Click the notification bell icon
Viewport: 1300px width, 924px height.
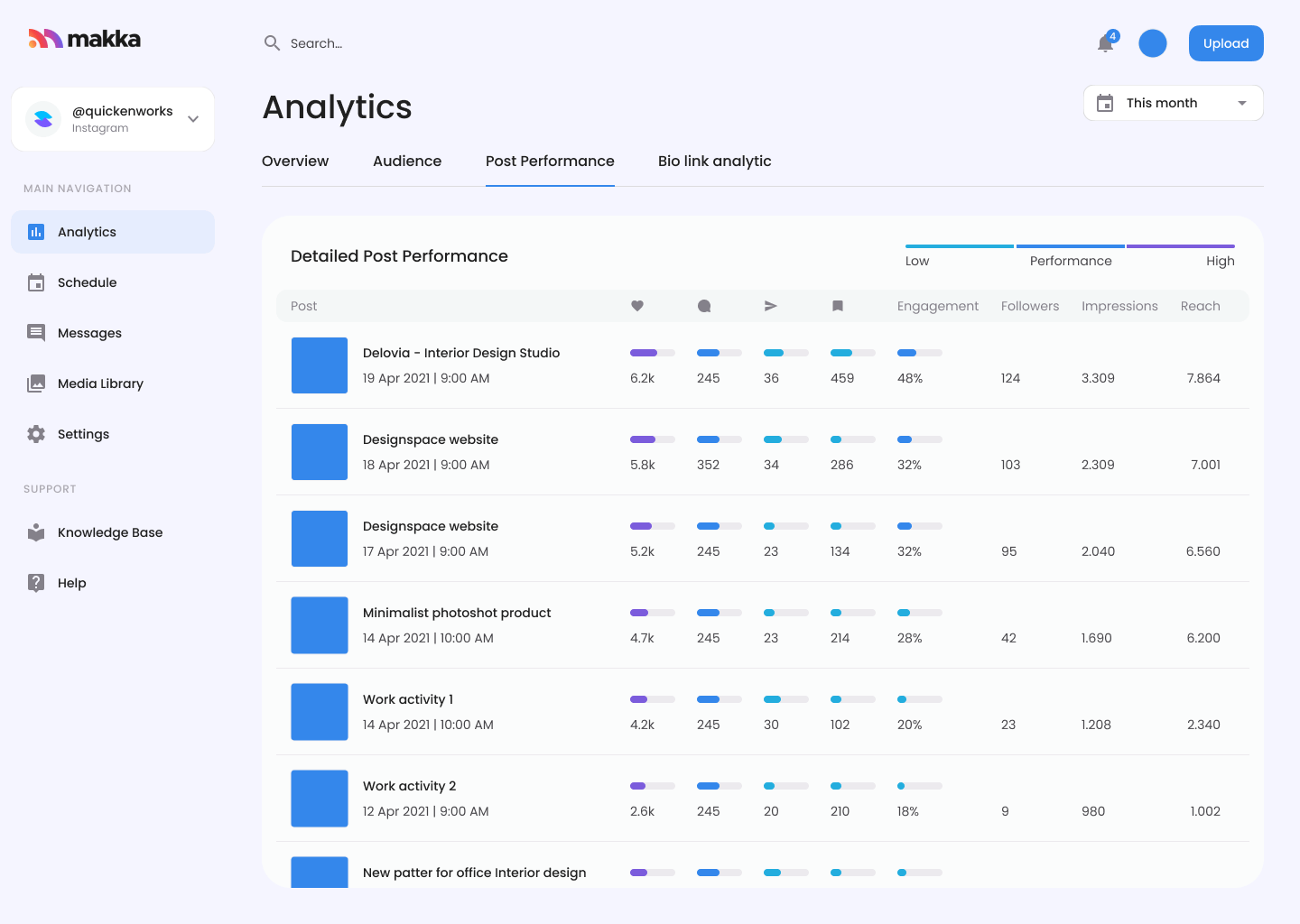1105,43
